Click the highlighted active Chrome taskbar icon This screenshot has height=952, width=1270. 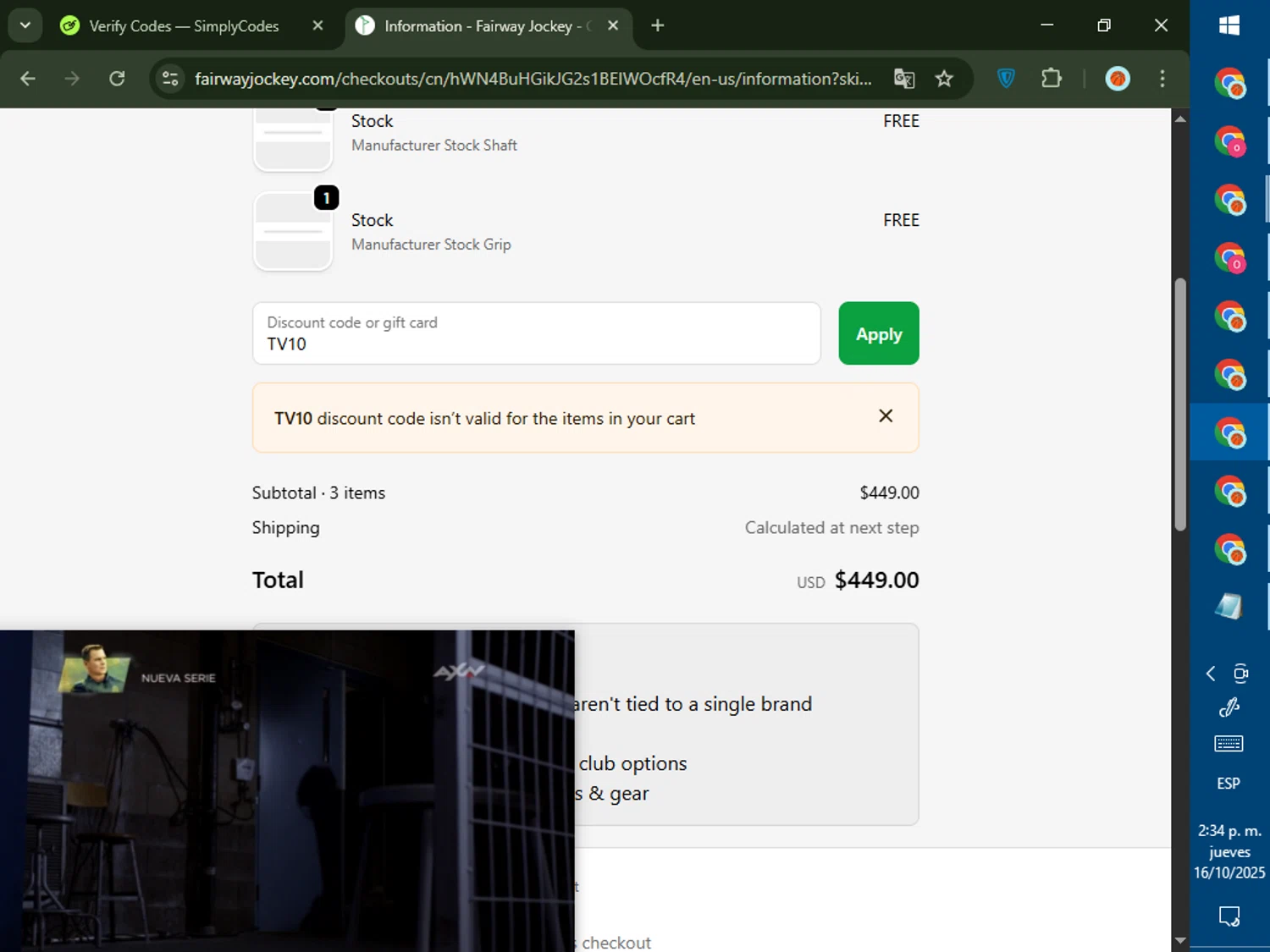click(1229, 432)
